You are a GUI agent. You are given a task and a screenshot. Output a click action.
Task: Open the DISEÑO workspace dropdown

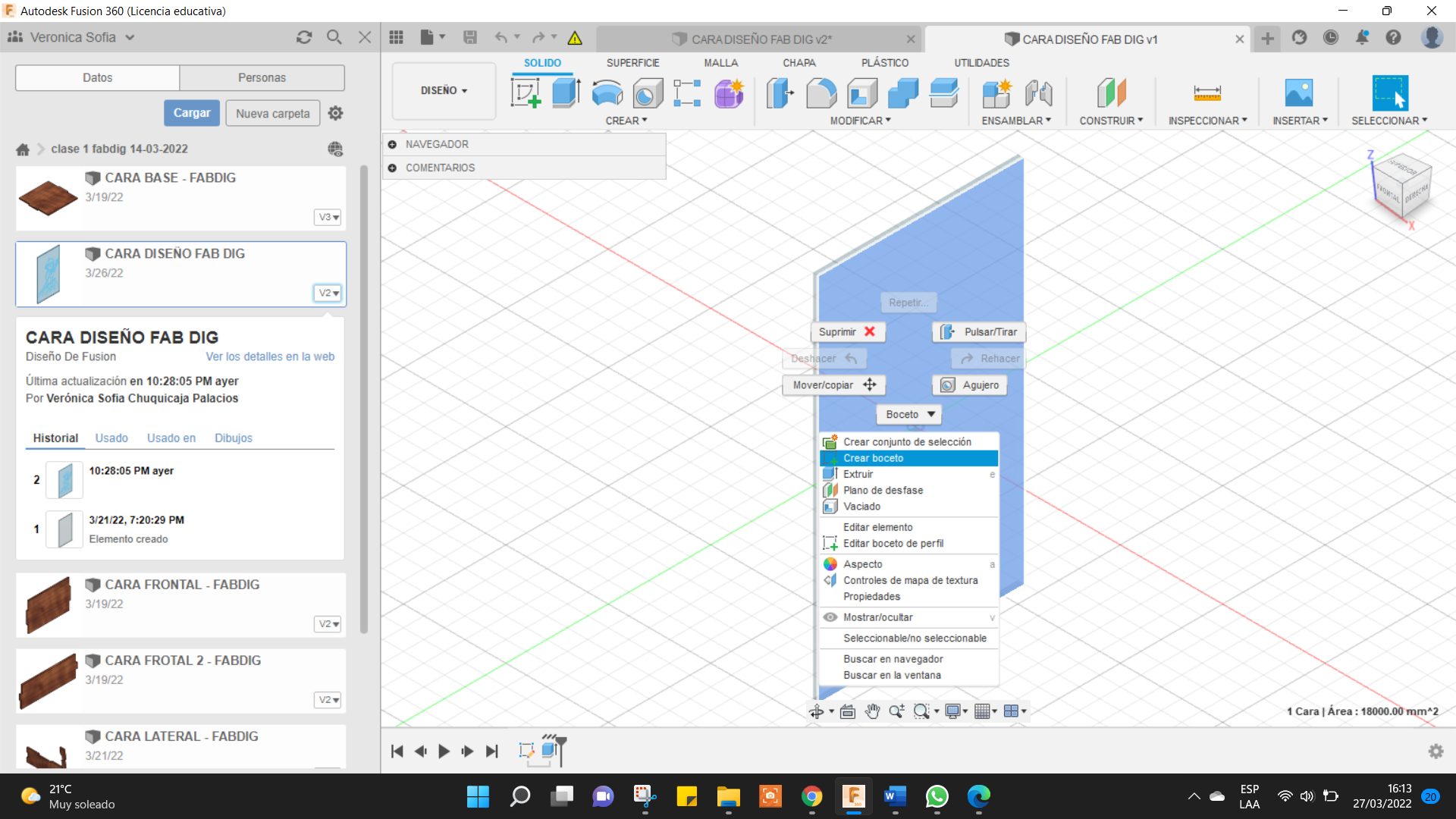[444, 90]
